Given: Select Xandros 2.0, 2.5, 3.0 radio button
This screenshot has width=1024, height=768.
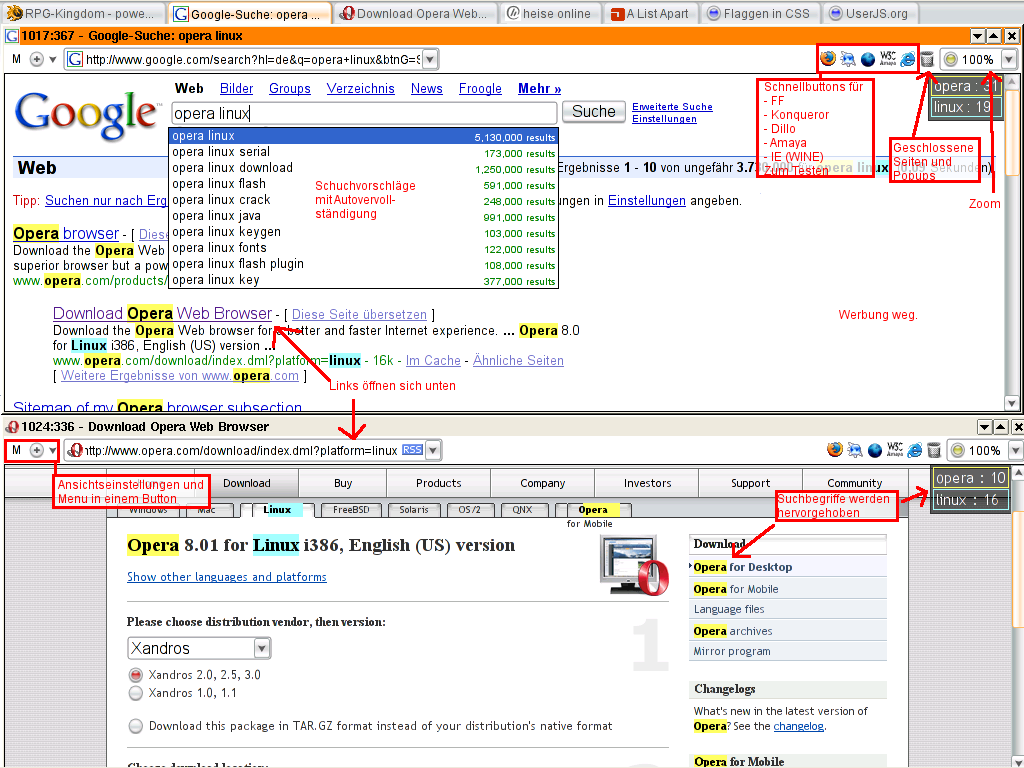Looking at the screenshot, I should click(x=135, y=675).
